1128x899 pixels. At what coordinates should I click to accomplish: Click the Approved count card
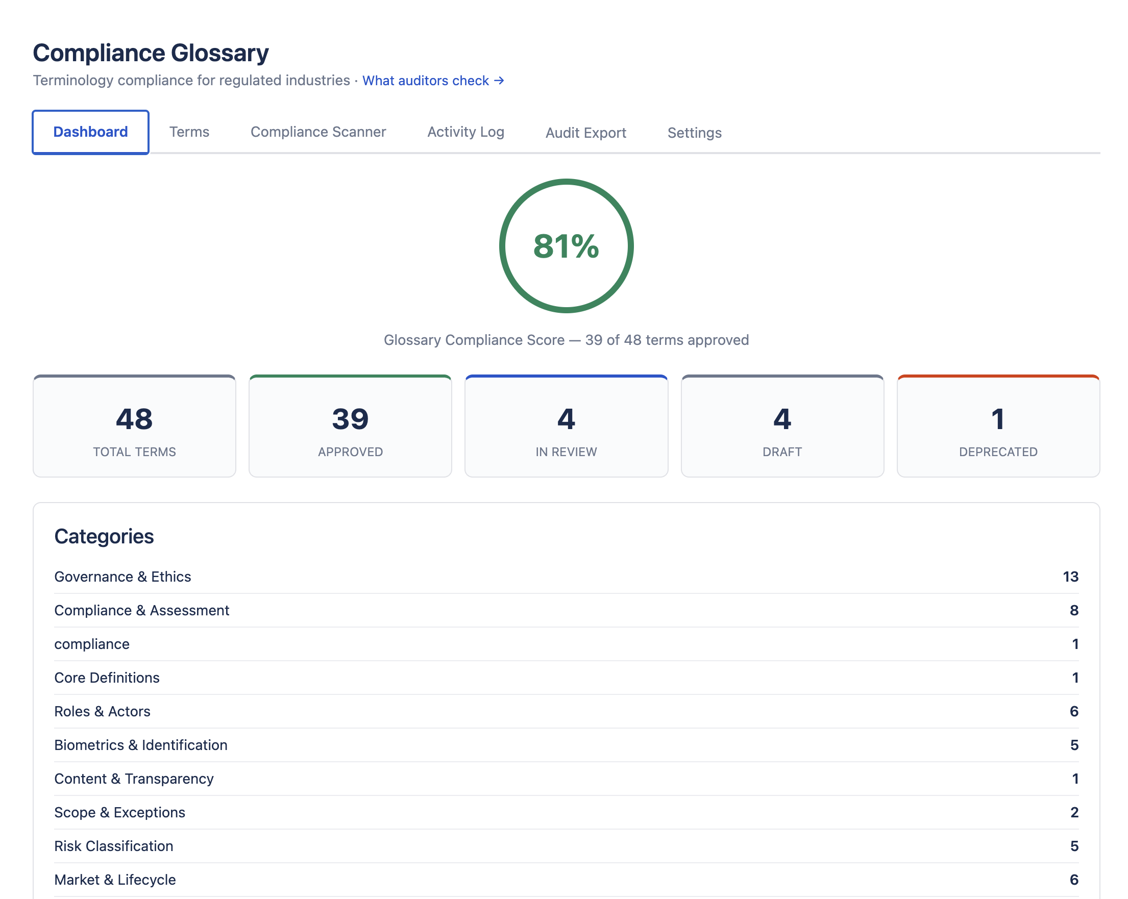pos(350,427)
